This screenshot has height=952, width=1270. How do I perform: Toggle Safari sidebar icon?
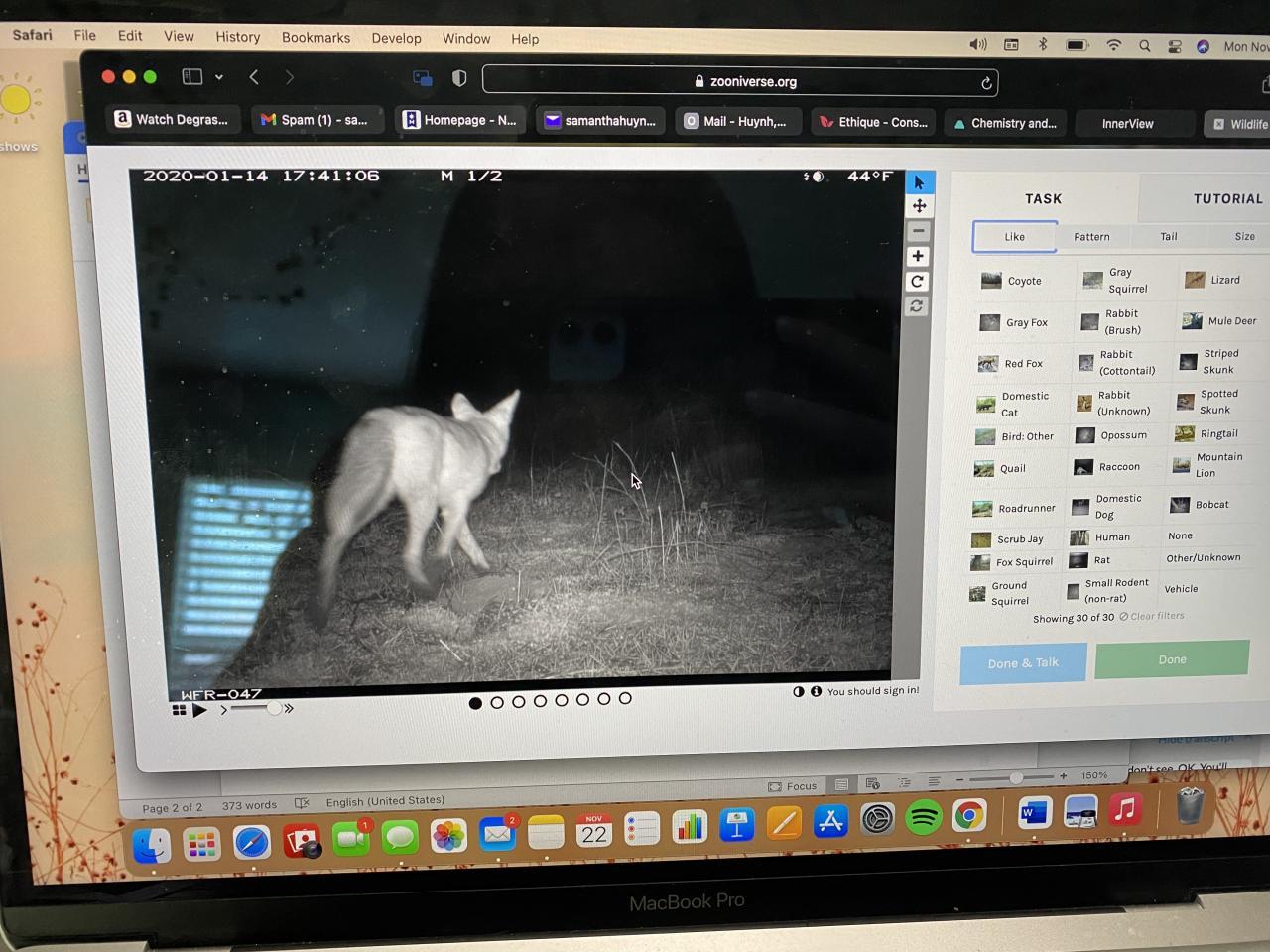tap(192, 77)
